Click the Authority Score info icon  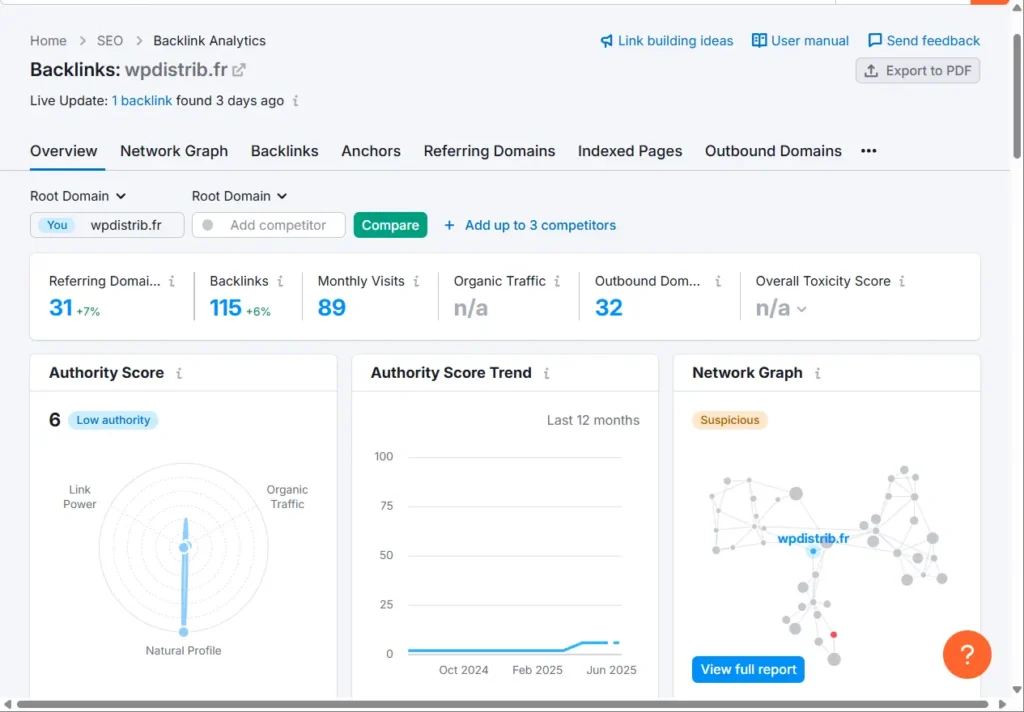[179, 373]
